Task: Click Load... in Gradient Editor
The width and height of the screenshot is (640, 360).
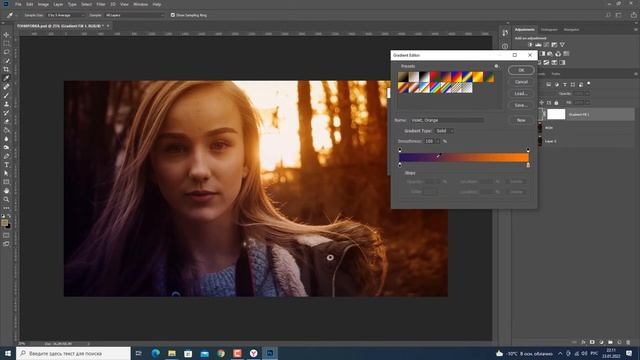Action: click(x=521, y=93)
